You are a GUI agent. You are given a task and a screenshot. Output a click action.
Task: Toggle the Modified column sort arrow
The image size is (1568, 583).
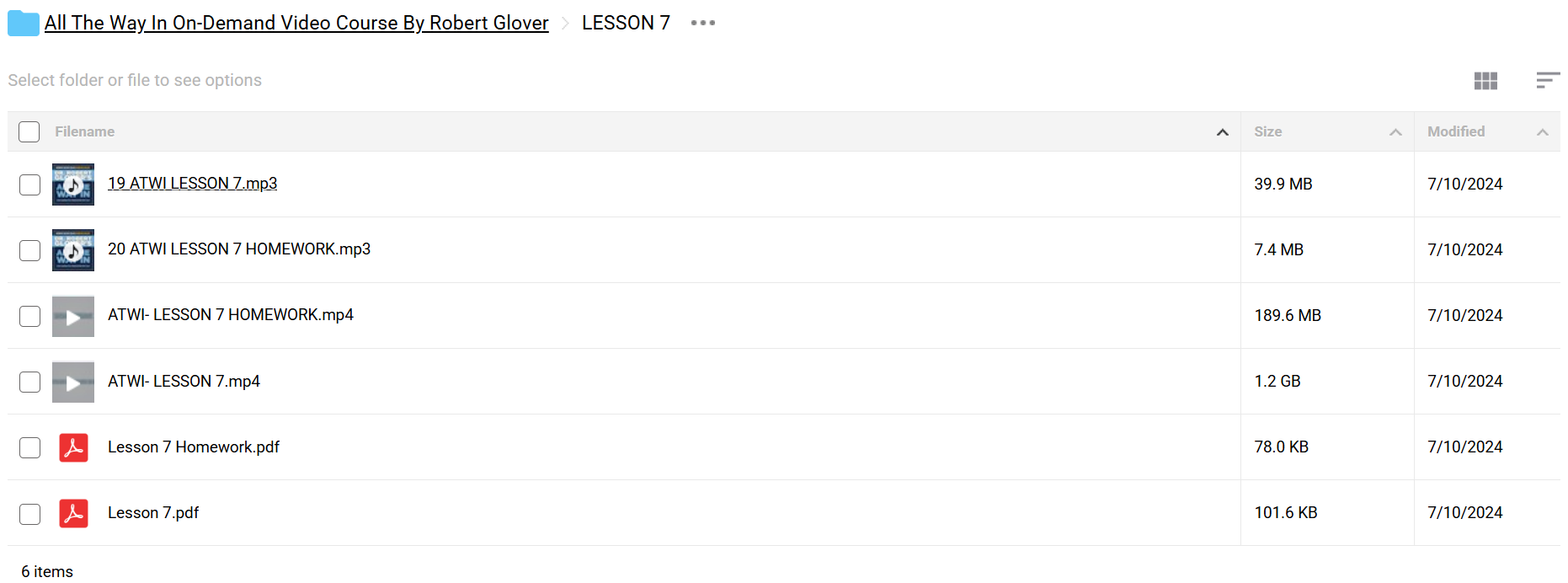coord(1543,132)
